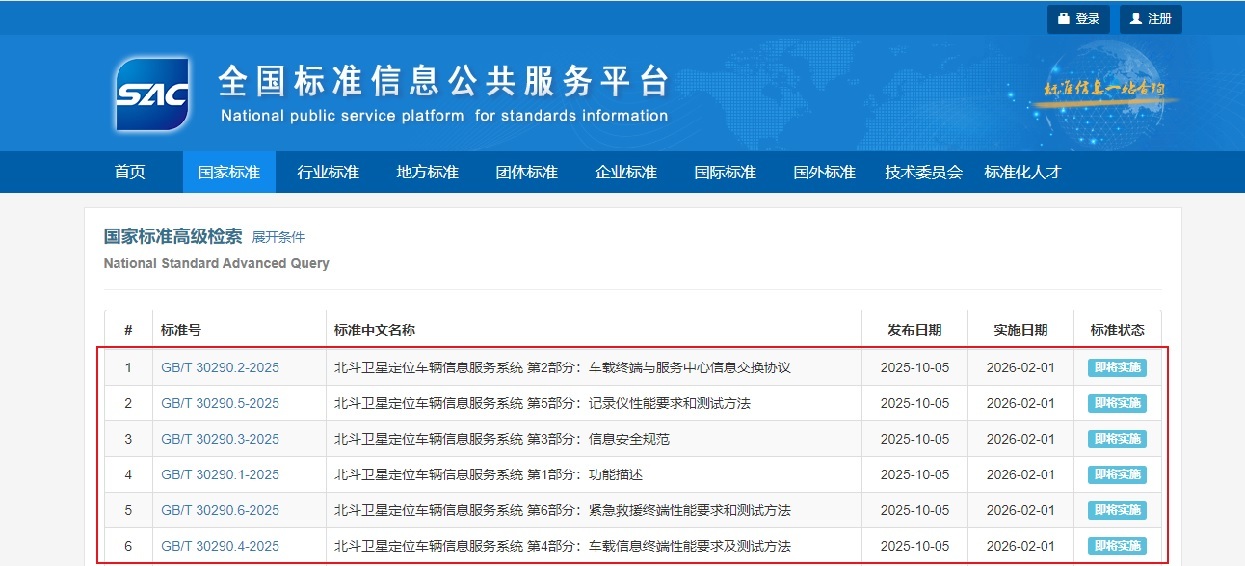Select the 国家标准 navigation tab
This screenshot has width=1245, height=566.
point(229,172)
